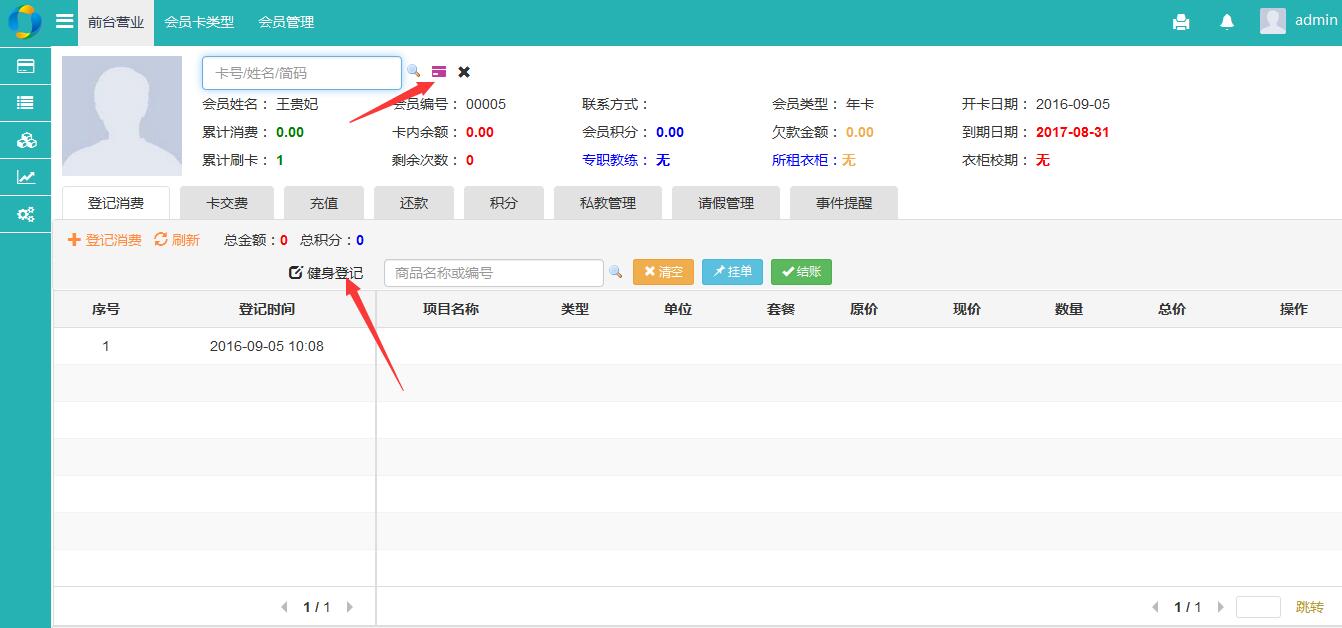Open the admin user menu
Image resolution: width=1342 pixels, height=628 pixels.
point(1298,21)
